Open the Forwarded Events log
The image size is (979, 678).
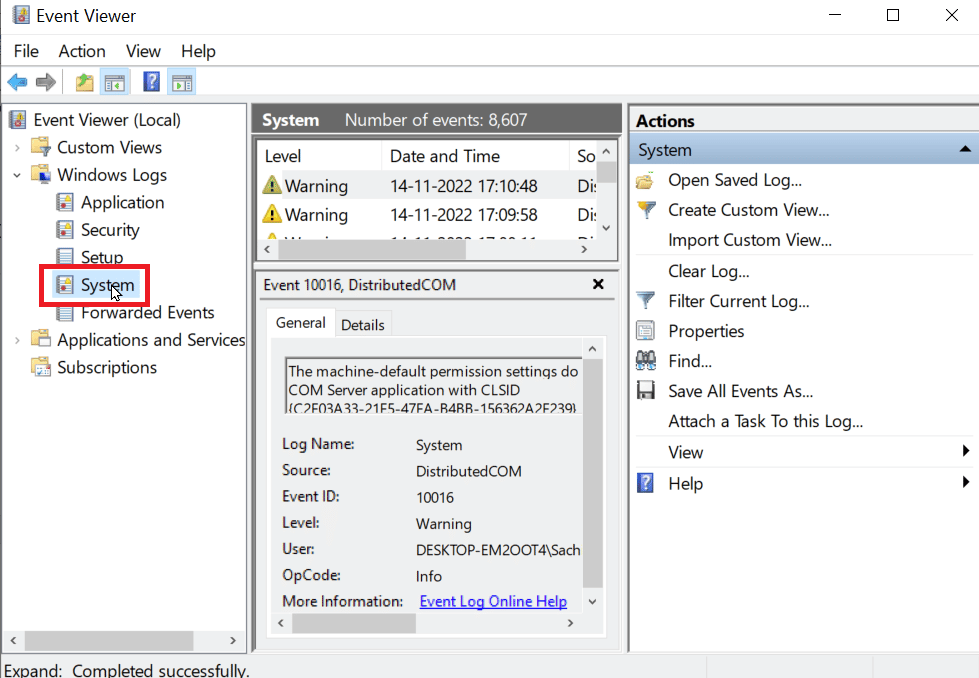pyautogui.click(x=147, y=313)
